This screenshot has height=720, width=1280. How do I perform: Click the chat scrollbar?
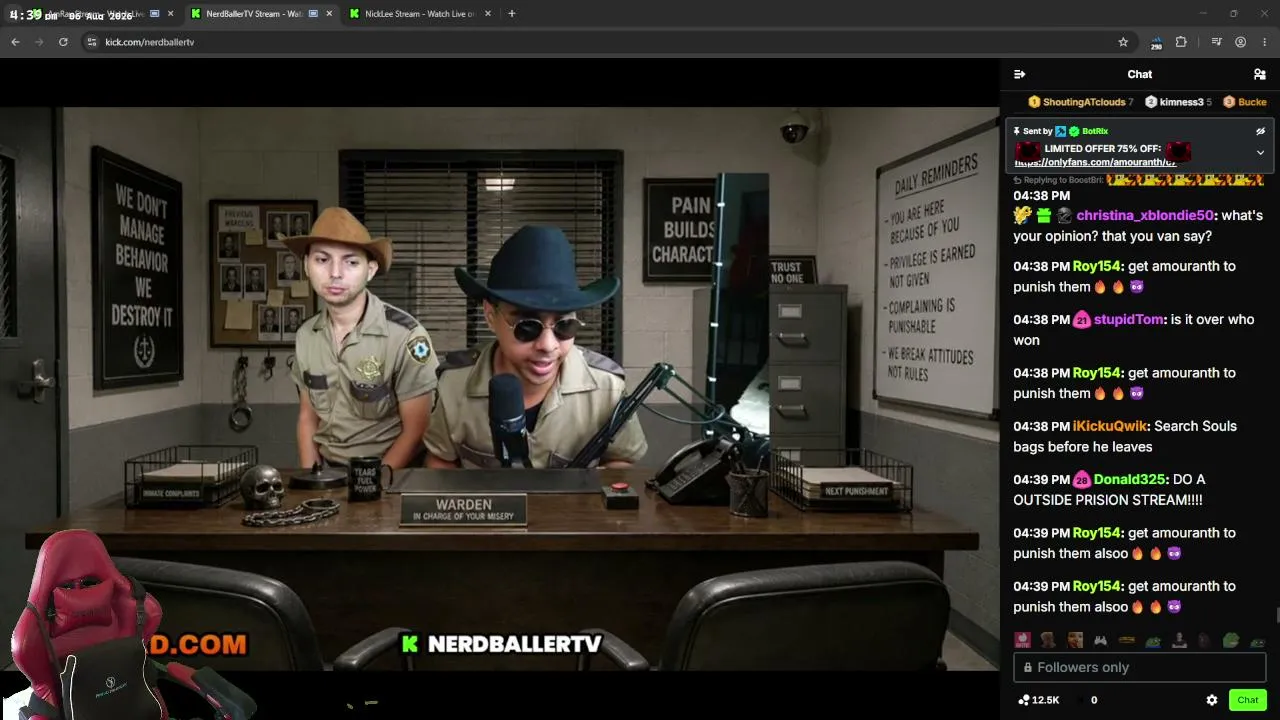[1277, 616]
